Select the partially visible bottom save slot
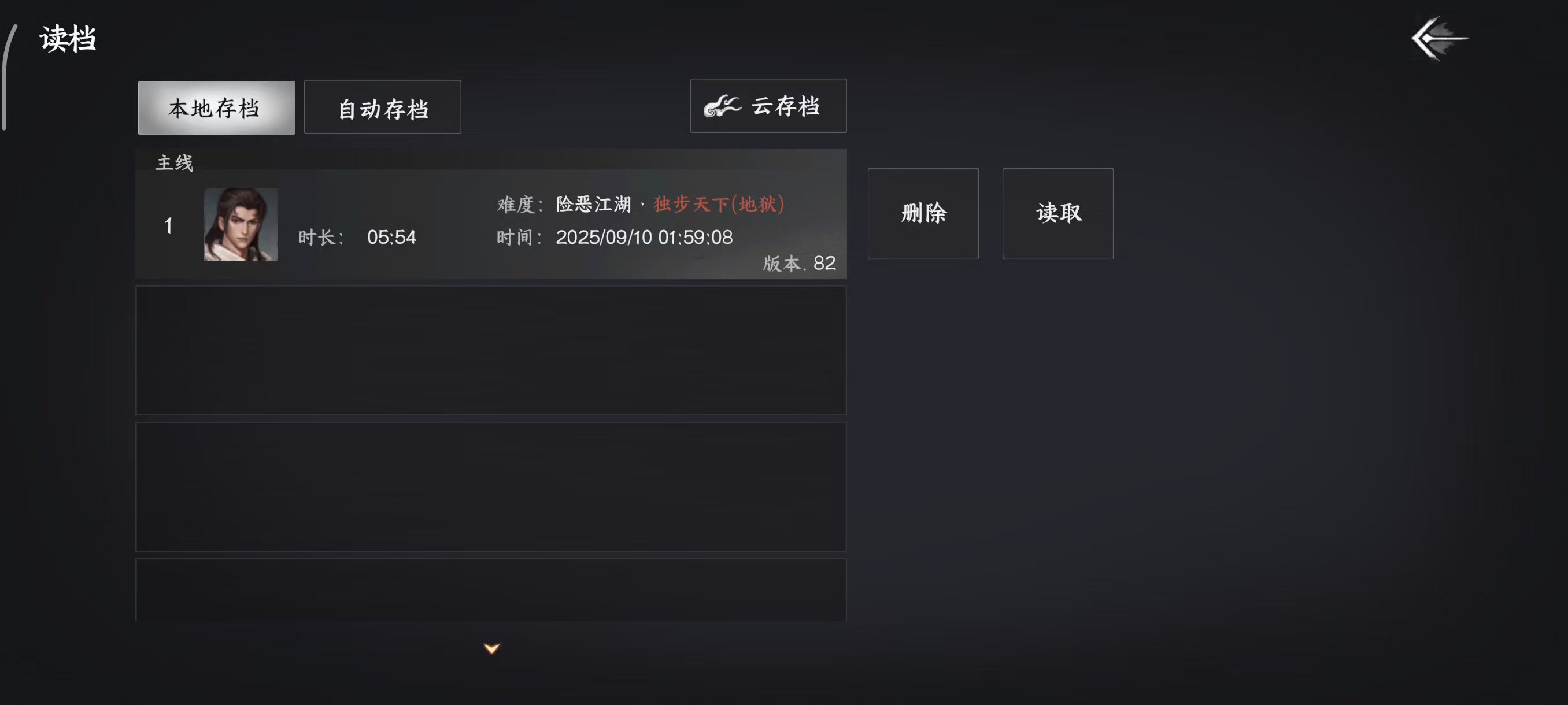 coord(491,589)
